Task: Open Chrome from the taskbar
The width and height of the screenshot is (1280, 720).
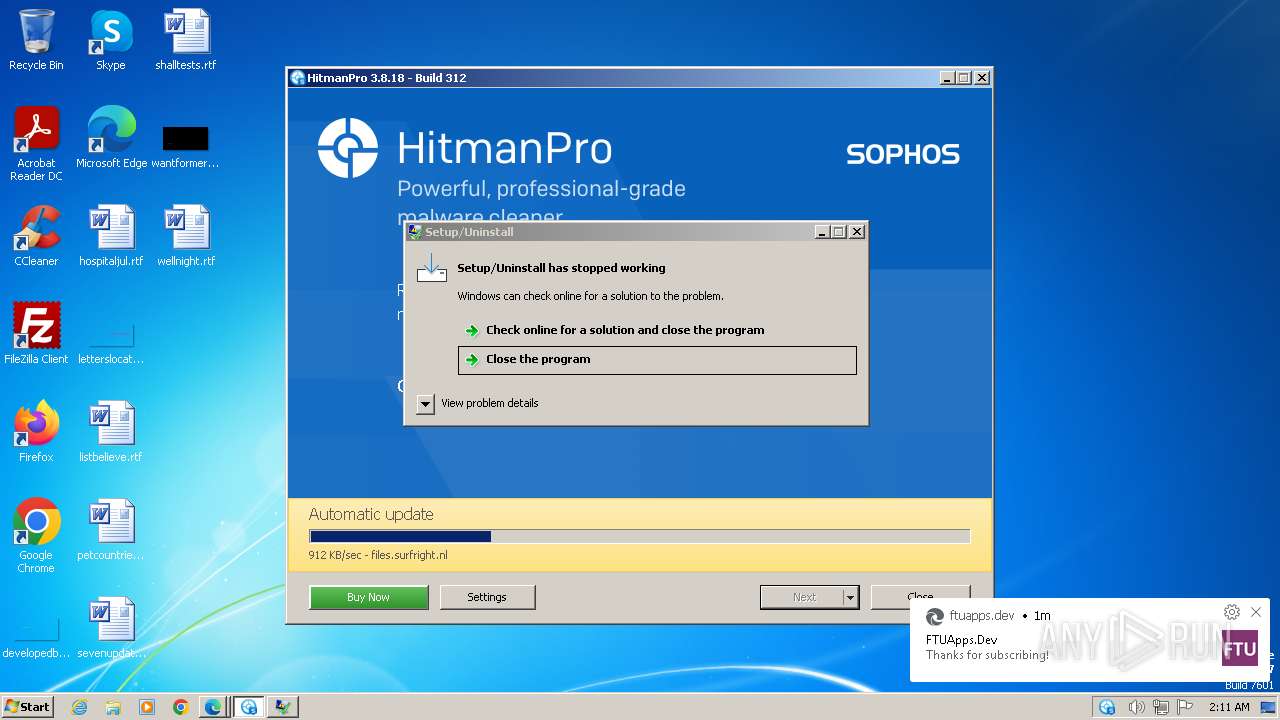Action: pos(180,707)
